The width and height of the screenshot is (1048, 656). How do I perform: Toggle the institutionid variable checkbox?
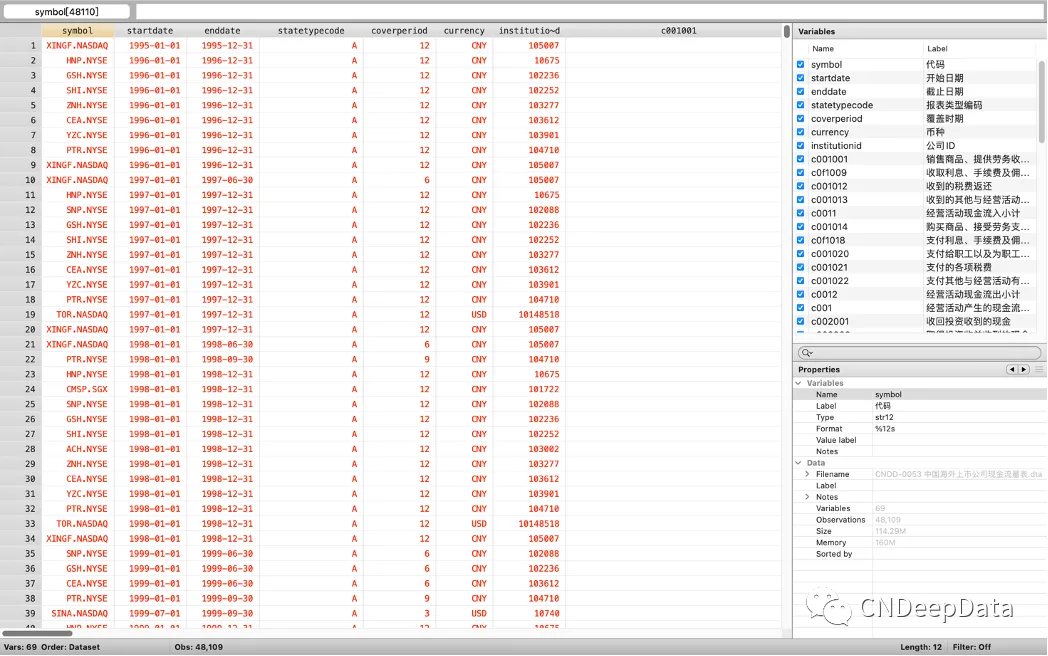[x=800, y=146]
